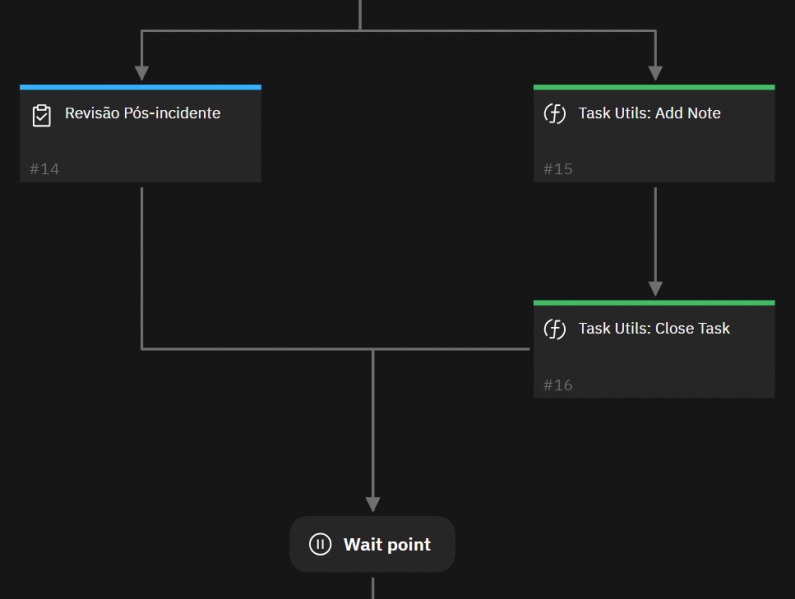Select the connector line below Wait point
The height and width of the screenshot is (599, 795).
373,587
